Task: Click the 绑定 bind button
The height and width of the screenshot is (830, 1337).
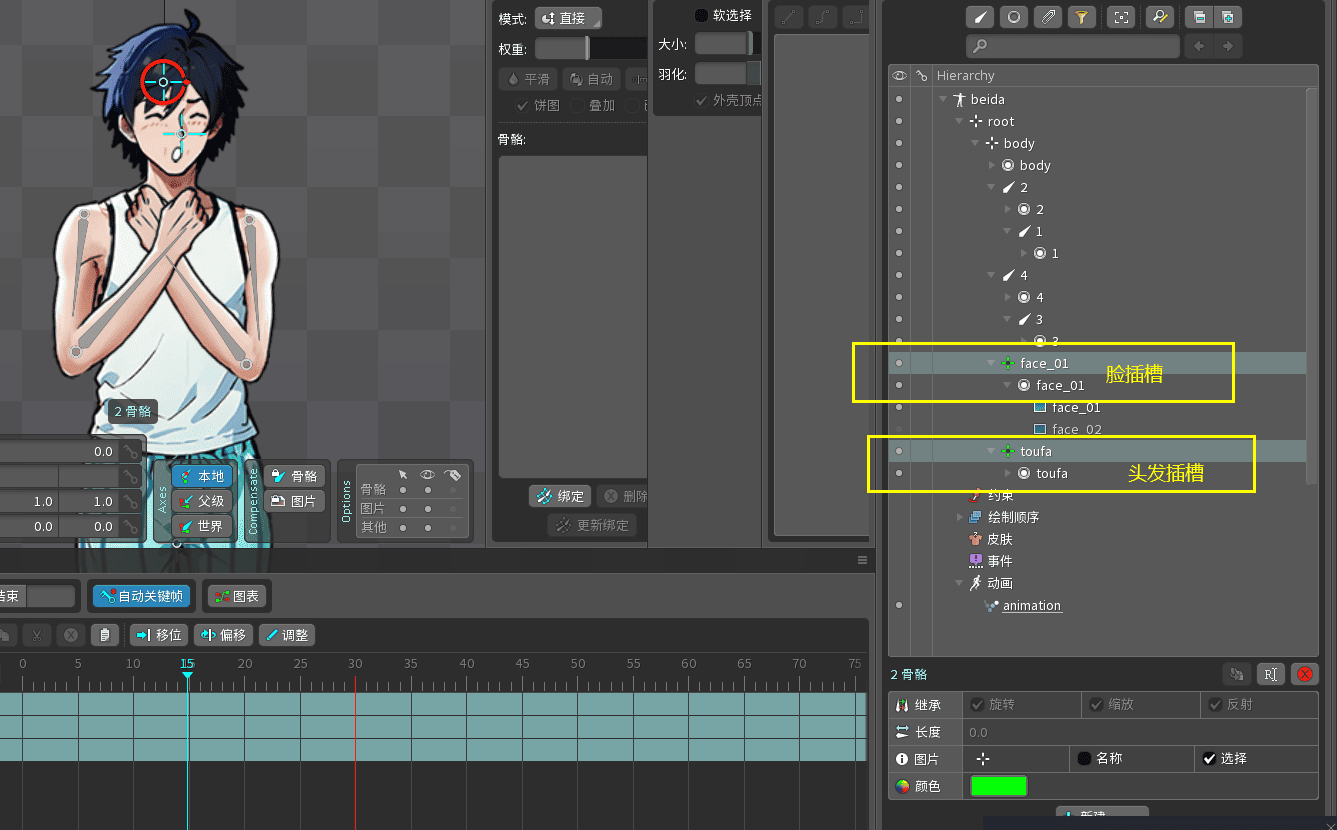Action: point(560,496)
